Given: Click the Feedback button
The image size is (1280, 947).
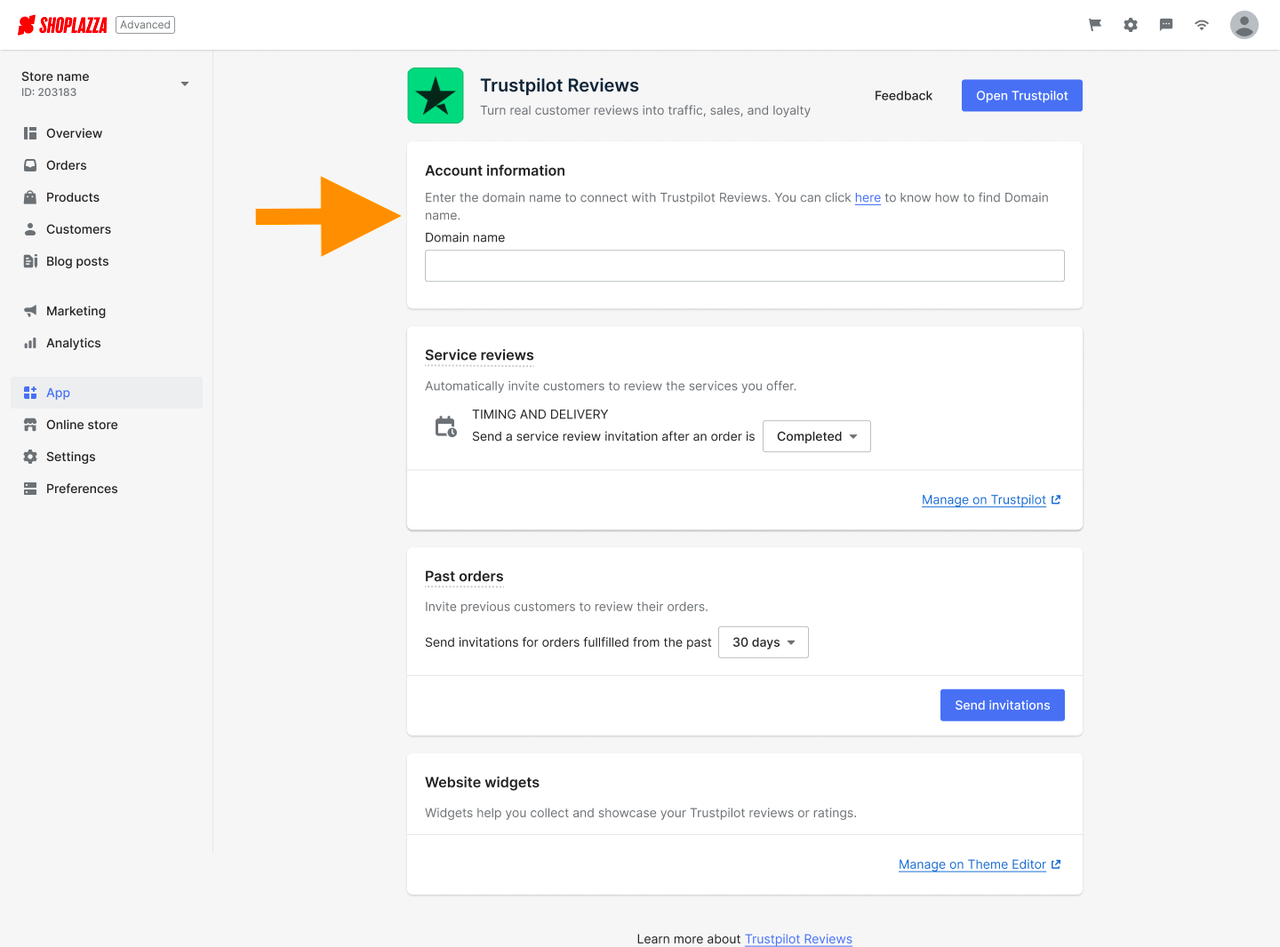Looking at the screenshot, I should point(903,96).
